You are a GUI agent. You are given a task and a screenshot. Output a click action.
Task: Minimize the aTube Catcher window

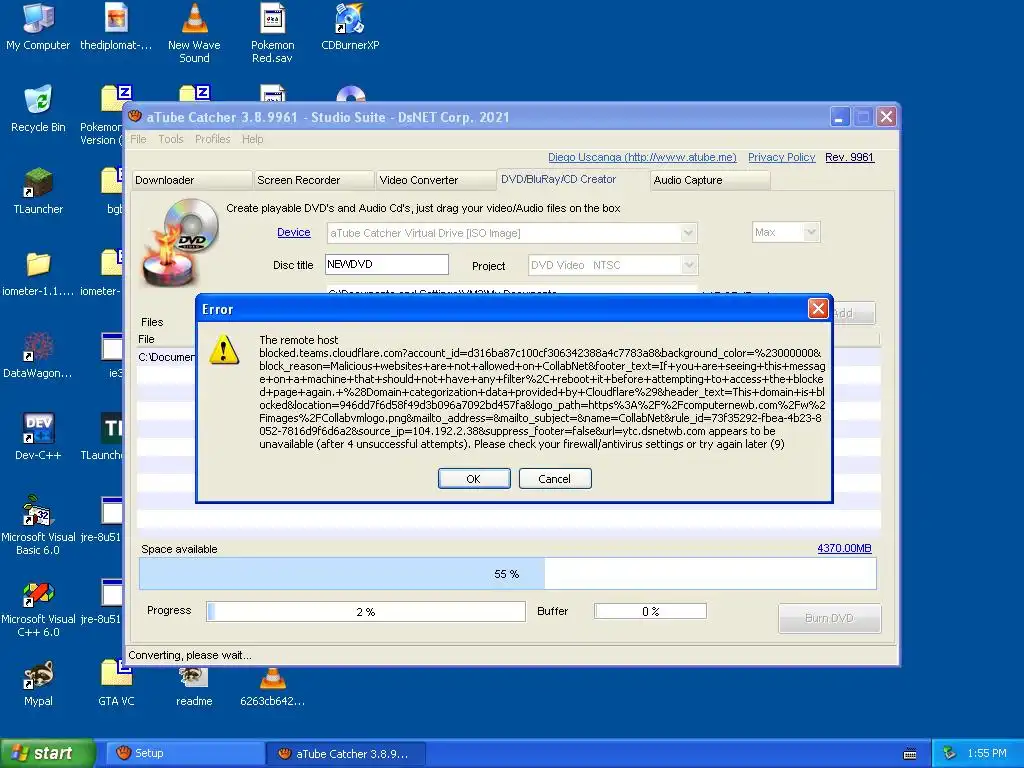[x=839, y=117]
